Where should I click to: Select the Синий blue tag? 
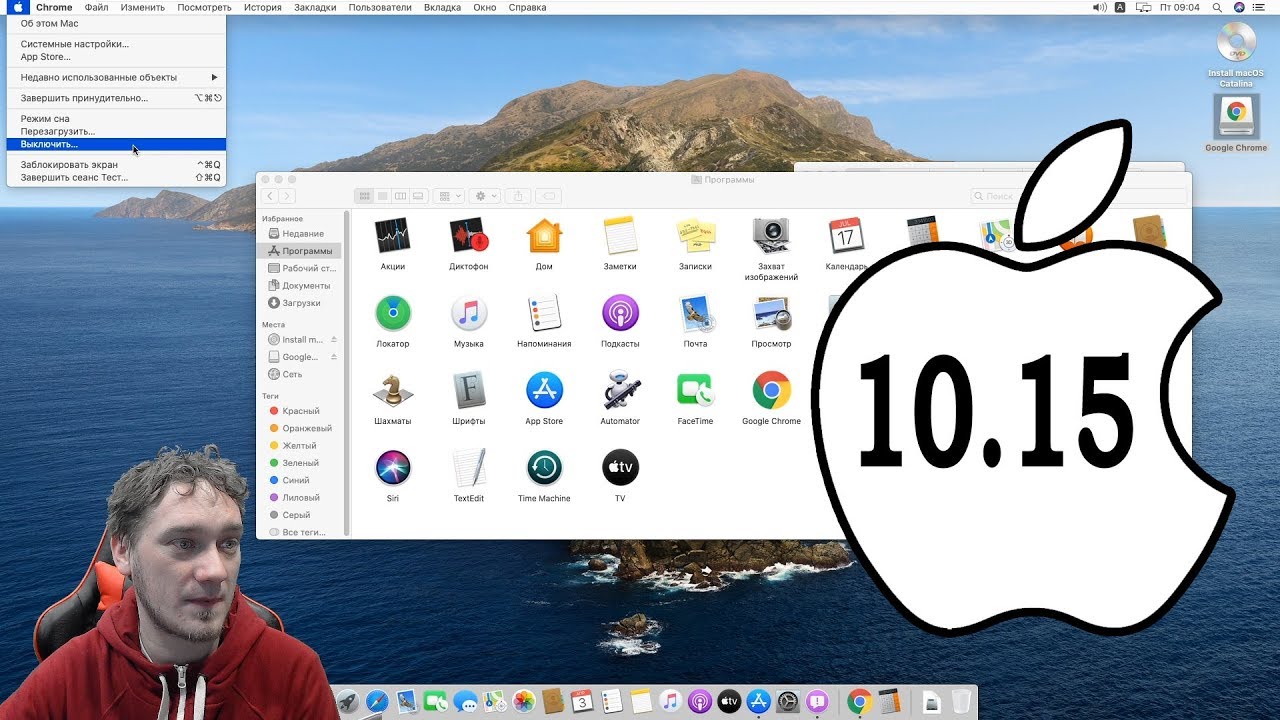click(x=294, y=480)
